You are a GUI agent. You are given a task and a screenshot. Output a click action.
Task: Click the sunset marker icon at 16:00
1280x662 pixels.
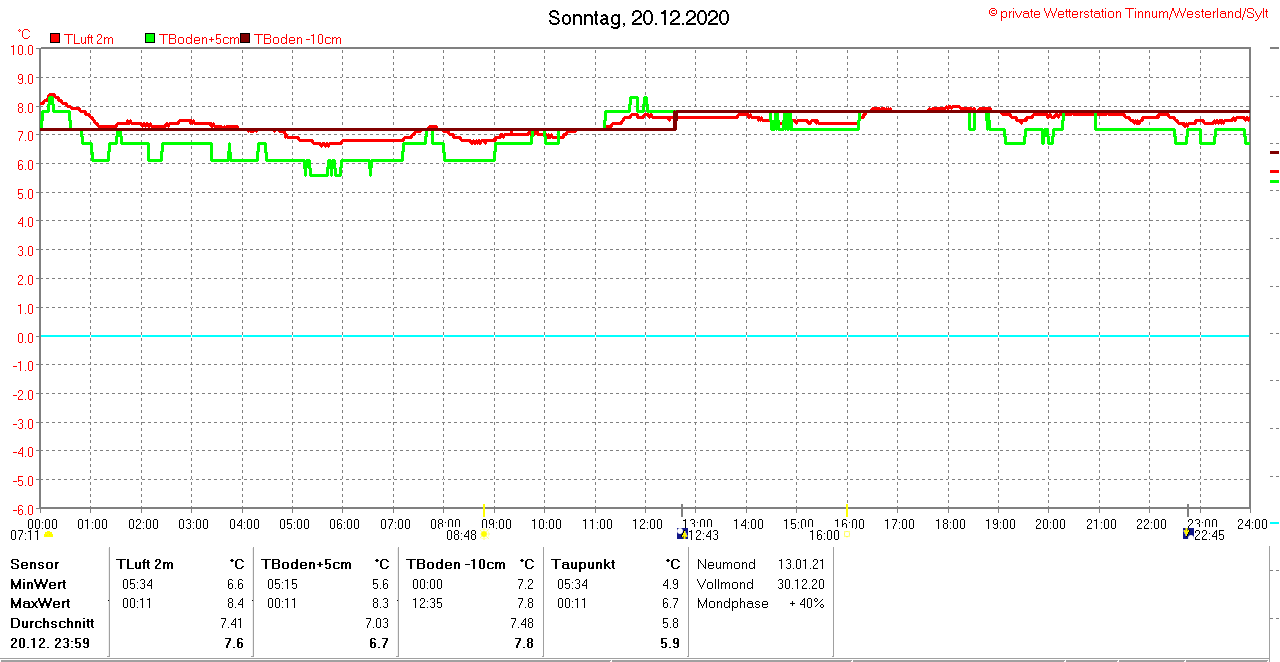[x=846, y=535]
